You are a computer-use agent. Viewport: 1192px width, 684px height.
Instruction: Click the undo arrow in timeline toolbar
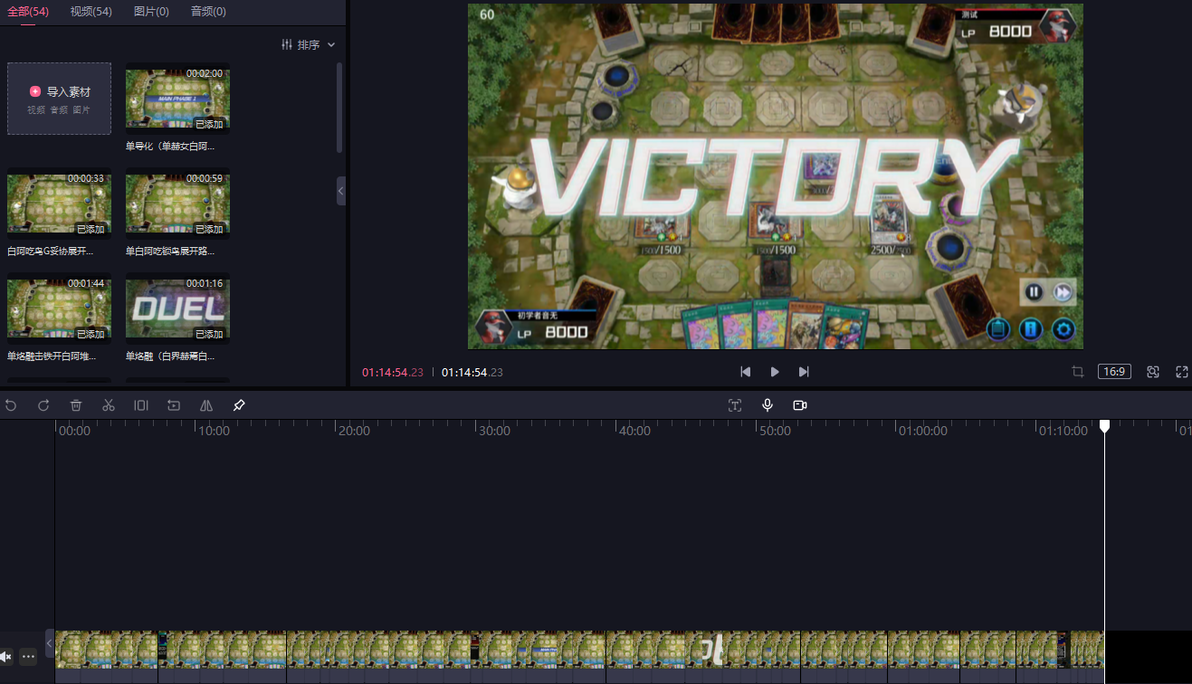pyautogui.click(x=11, y=405)
